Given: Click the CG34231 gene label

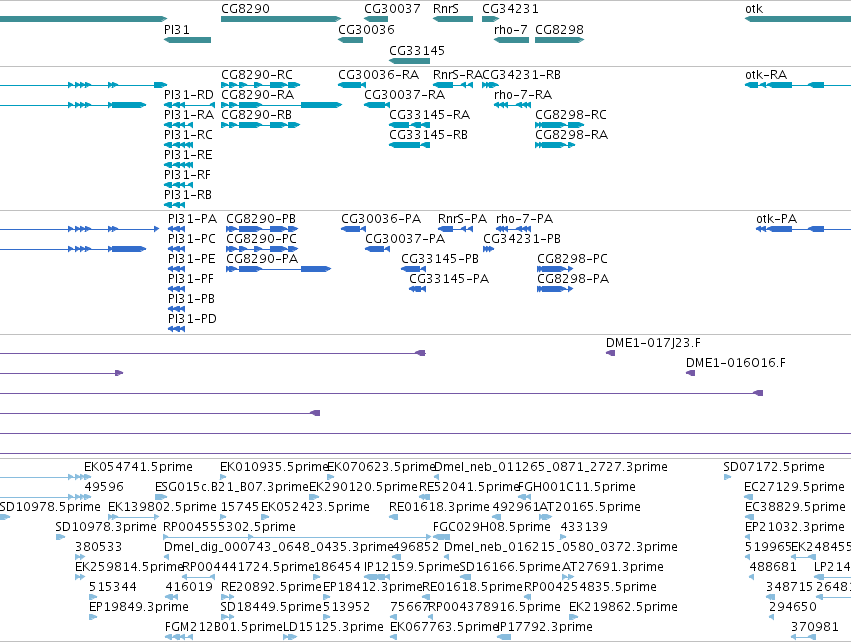Looking at the screenshot, I should (x=510, y=9).
